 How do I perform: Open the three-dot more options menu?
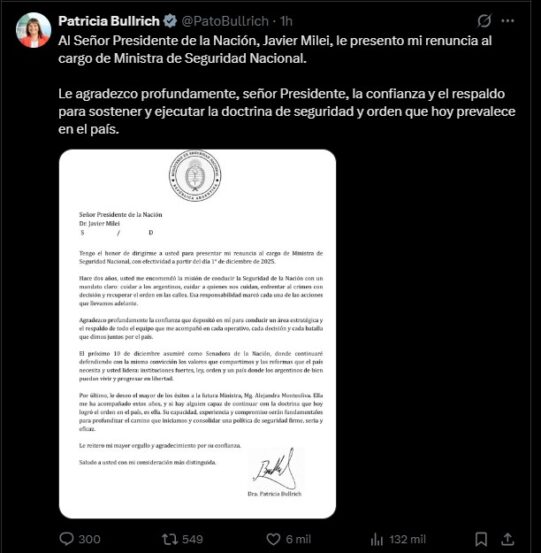(508, 21)
